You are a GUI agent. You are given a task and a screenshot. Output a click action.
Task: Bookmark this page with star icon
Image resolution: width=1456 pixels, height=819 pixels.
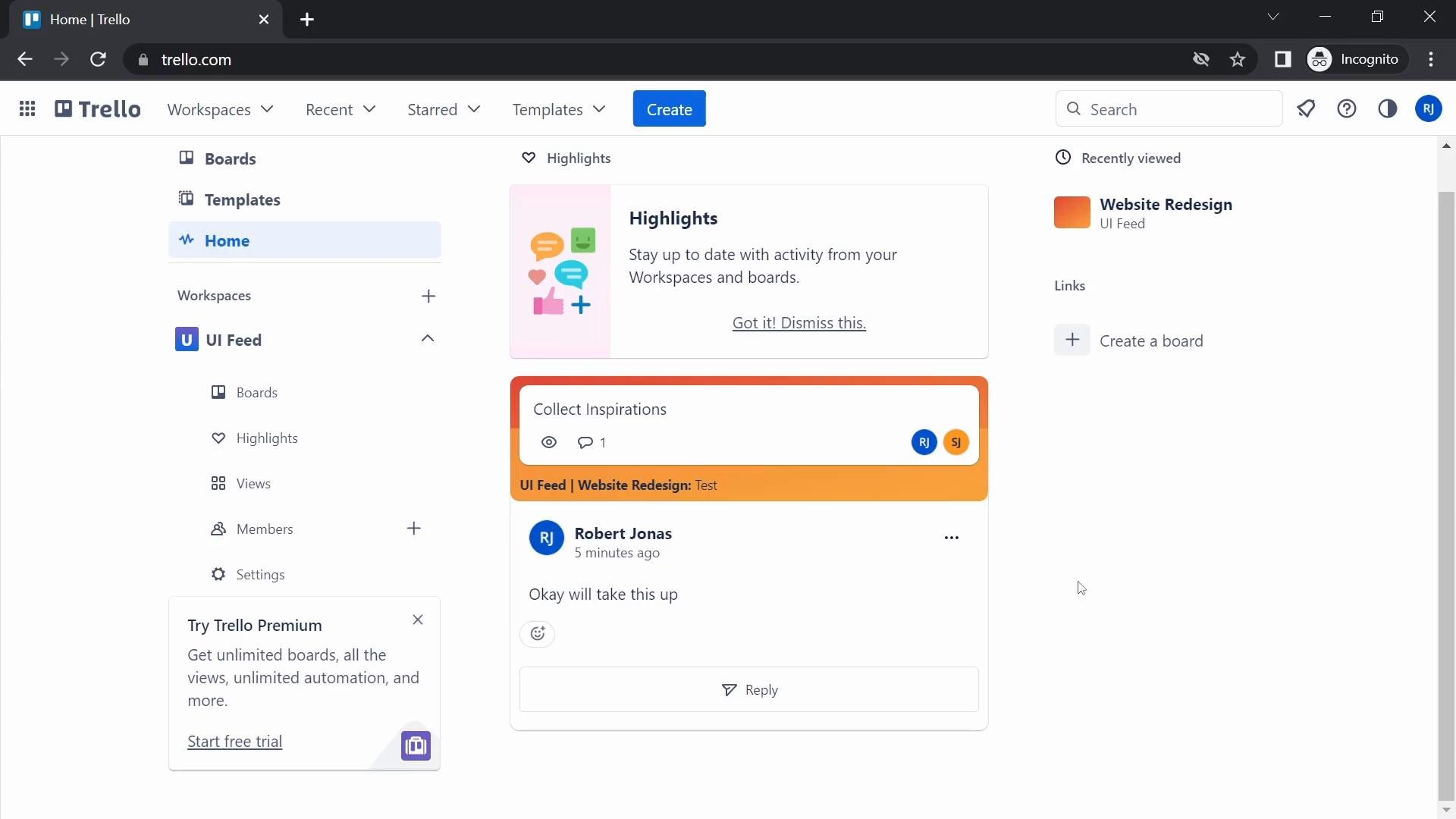(x=1238, y=59)
